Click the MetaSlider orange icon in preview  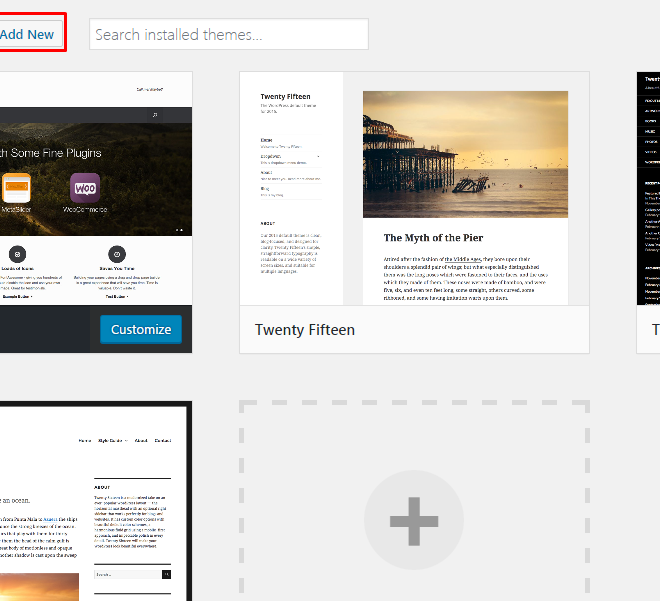click(x=16, y=188)
